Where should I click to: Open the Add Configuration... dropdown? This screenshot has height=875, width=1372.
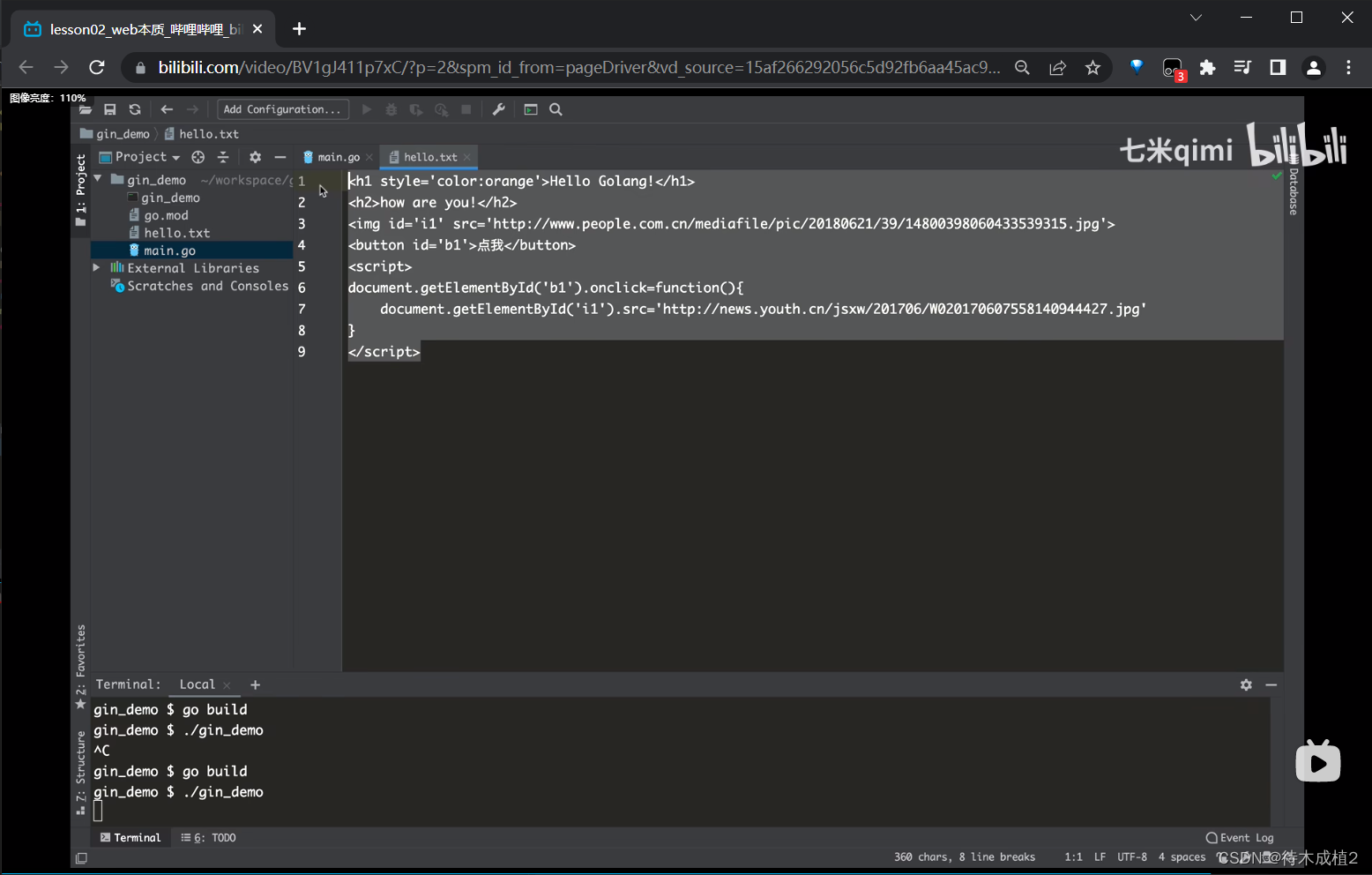coord(282,109)
